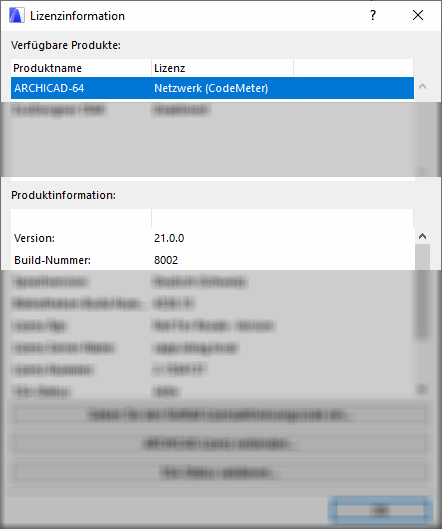
Task: Click the blurred OK button at dialog bottom
Action: pyautogui.click(x=380, y=510)
